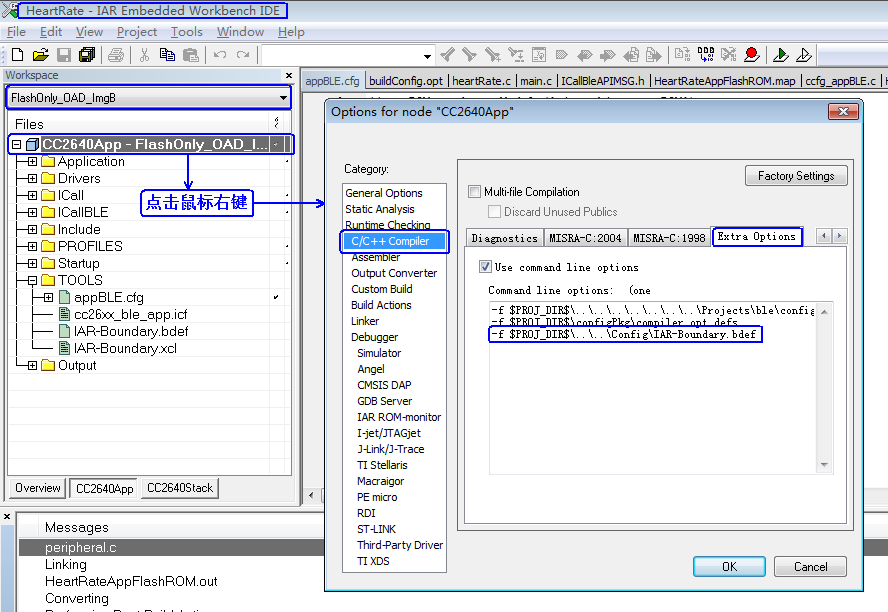Click the IAR app icon in title bar
Screen dimensions: 888x612
[9, 10]
